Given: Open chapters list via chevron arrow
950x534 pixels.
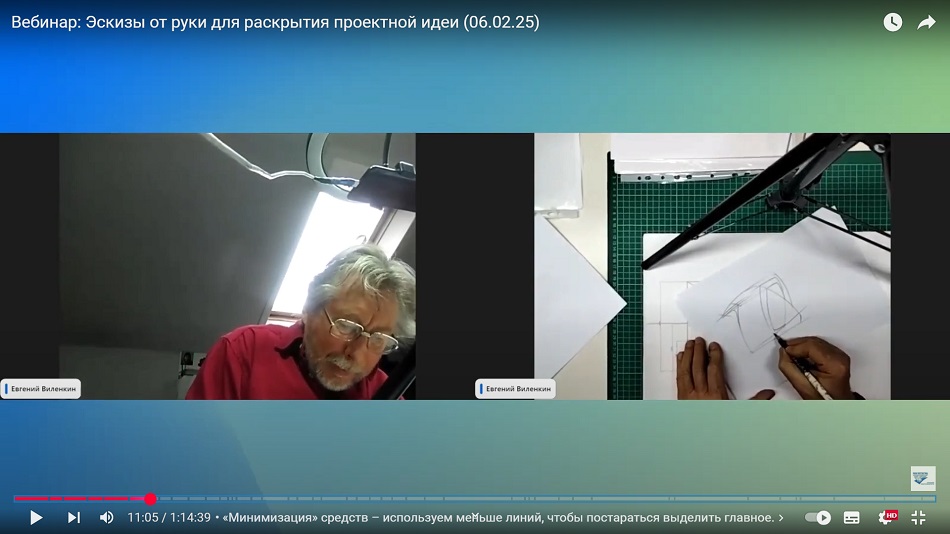Looking at the screenshot, I should point(781,517).
